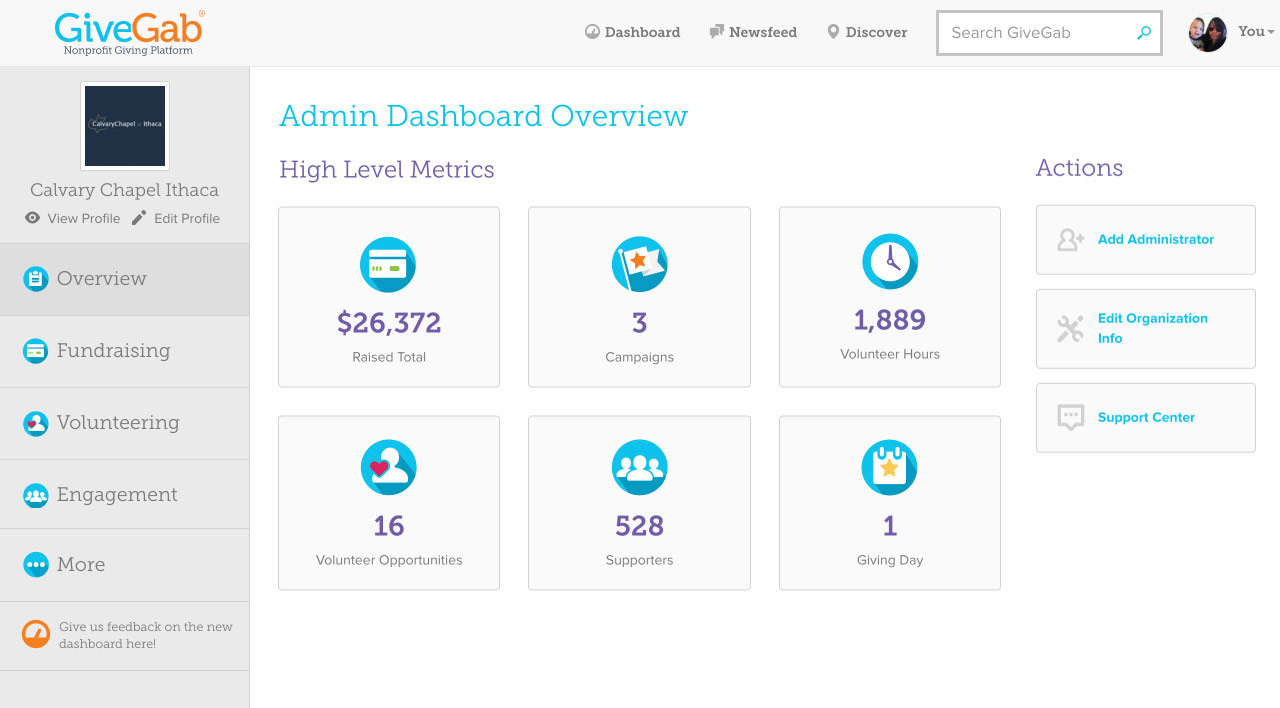
Task: Click the Campaigns flag icon
Action: (x=639, y=264)
